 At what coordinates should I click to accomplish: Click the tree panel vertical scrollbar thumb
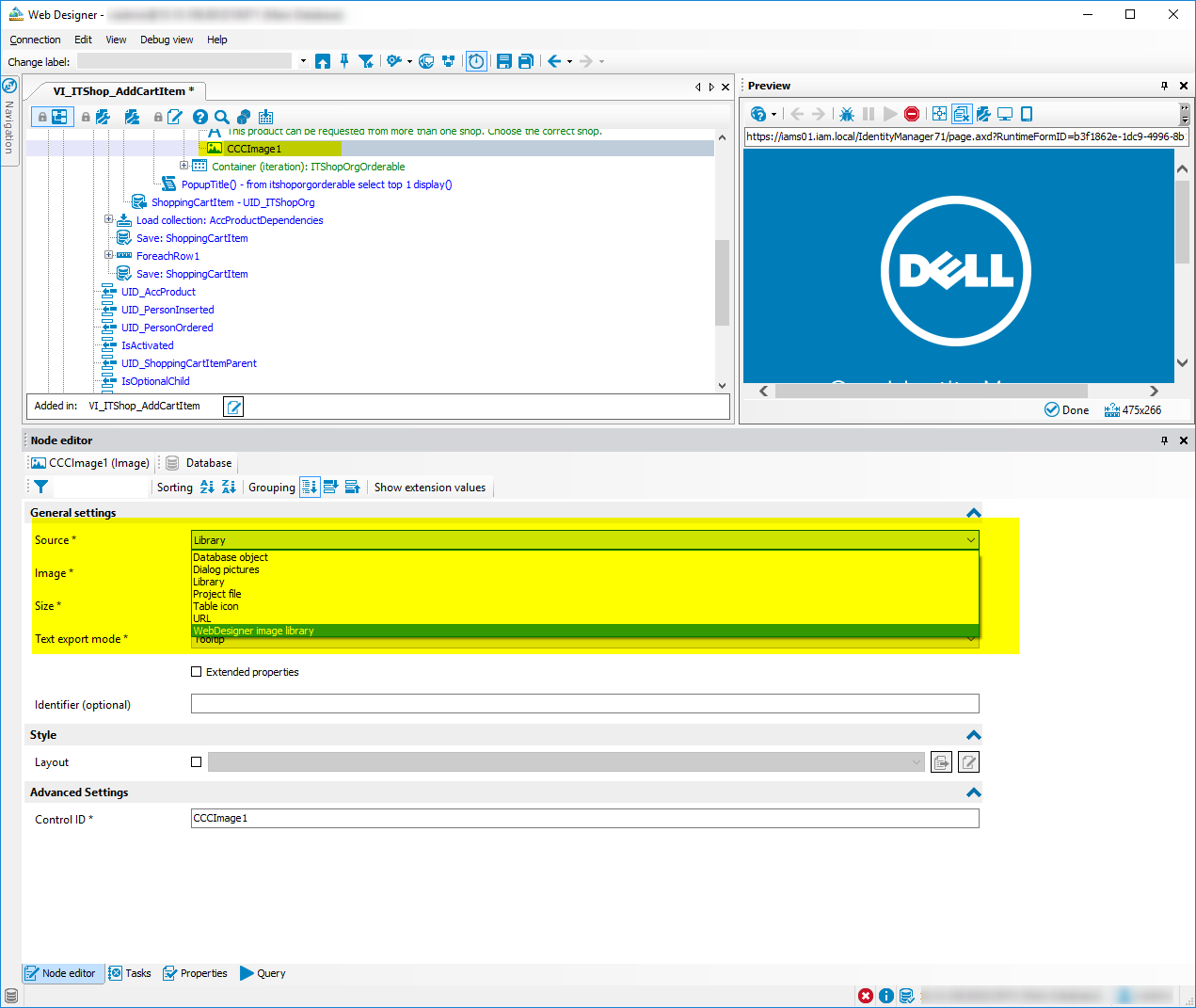tap(722, 282)
